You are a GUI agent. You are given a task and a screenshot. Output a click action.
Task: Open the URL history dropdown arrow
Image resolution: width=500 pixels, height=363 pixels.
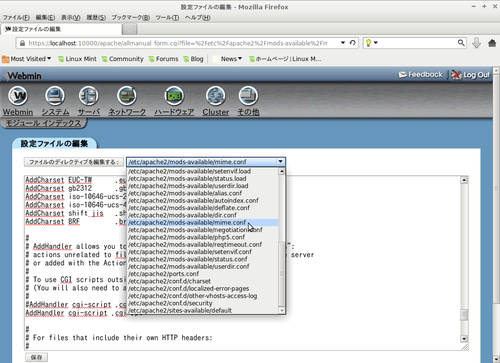pyautogui.click(x=343, y=43)
